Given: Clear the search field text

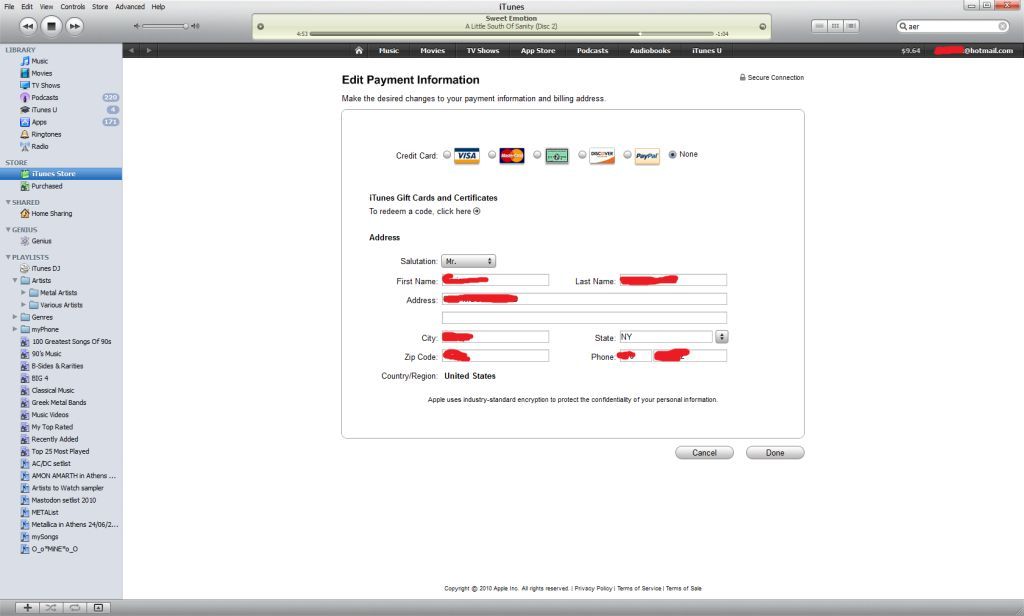Looking at the screenshot, I should pyautogui.click(x=1002, y=26).
